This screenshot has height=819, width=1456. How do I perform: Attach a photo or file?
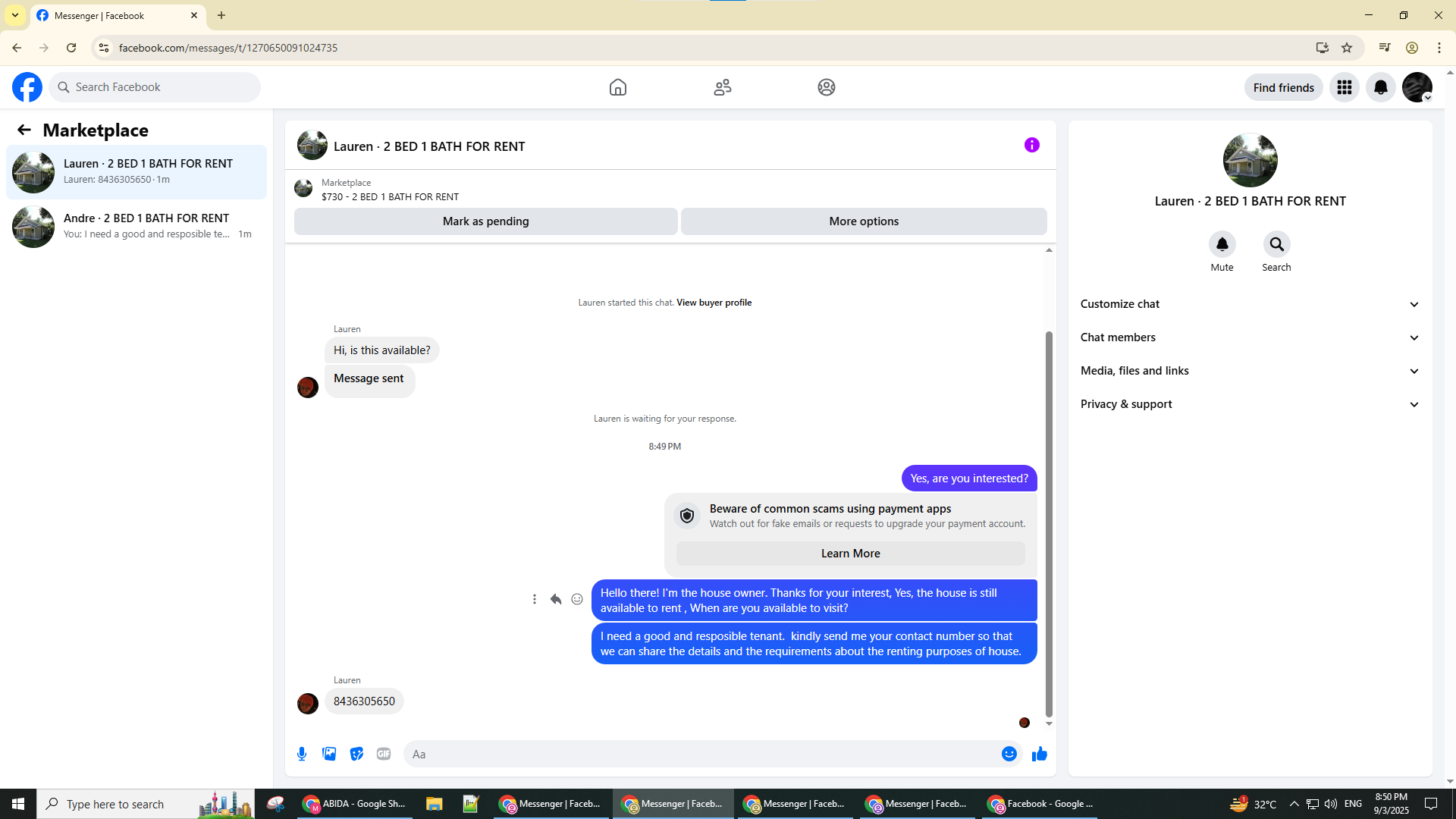[x=329, y=754]
